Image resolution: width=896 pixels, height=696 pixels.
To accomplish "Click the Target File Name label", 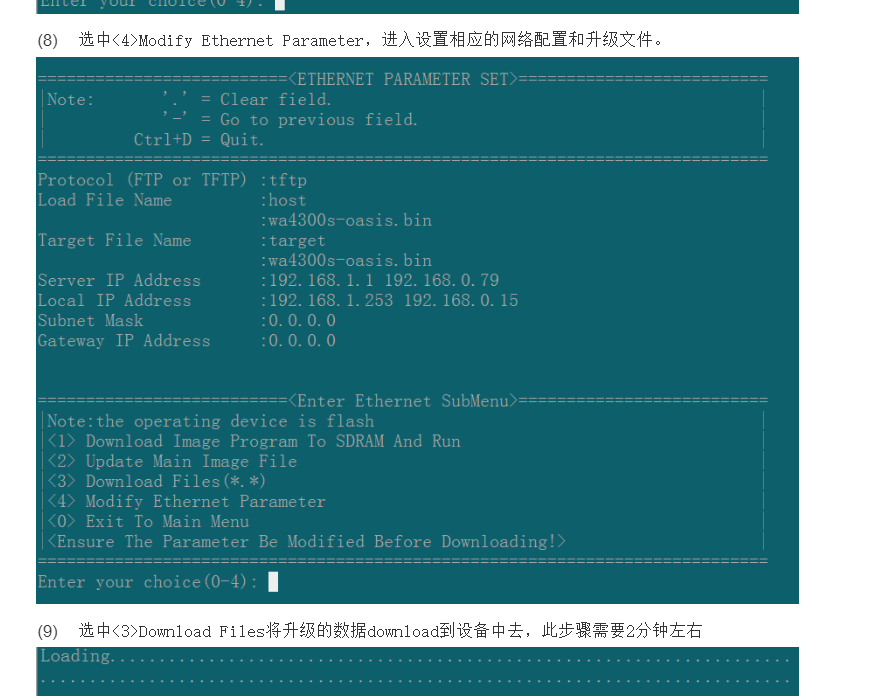I will (x=114, y=240).
